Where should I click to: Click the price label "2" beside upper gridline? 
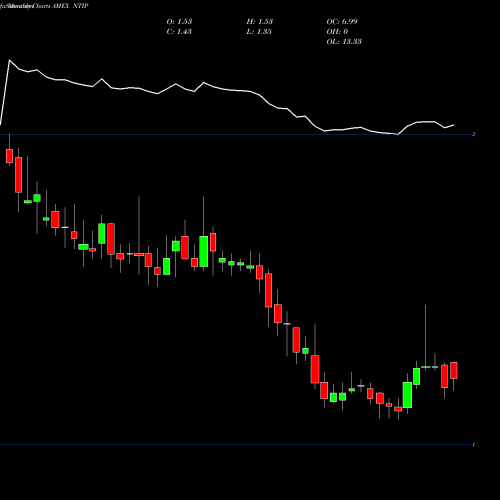click(473, 134)
